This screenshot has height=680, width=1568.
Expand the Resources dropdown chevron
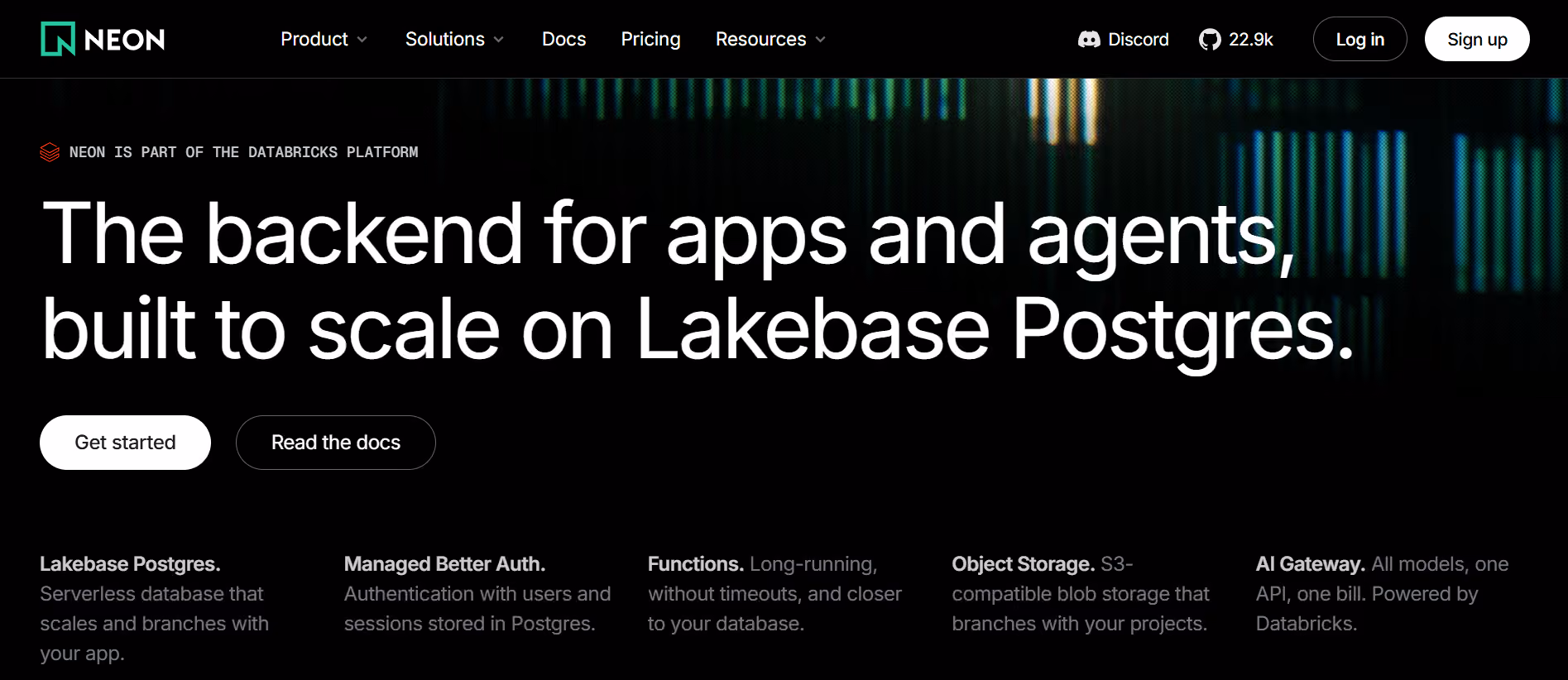click(820, 40)
